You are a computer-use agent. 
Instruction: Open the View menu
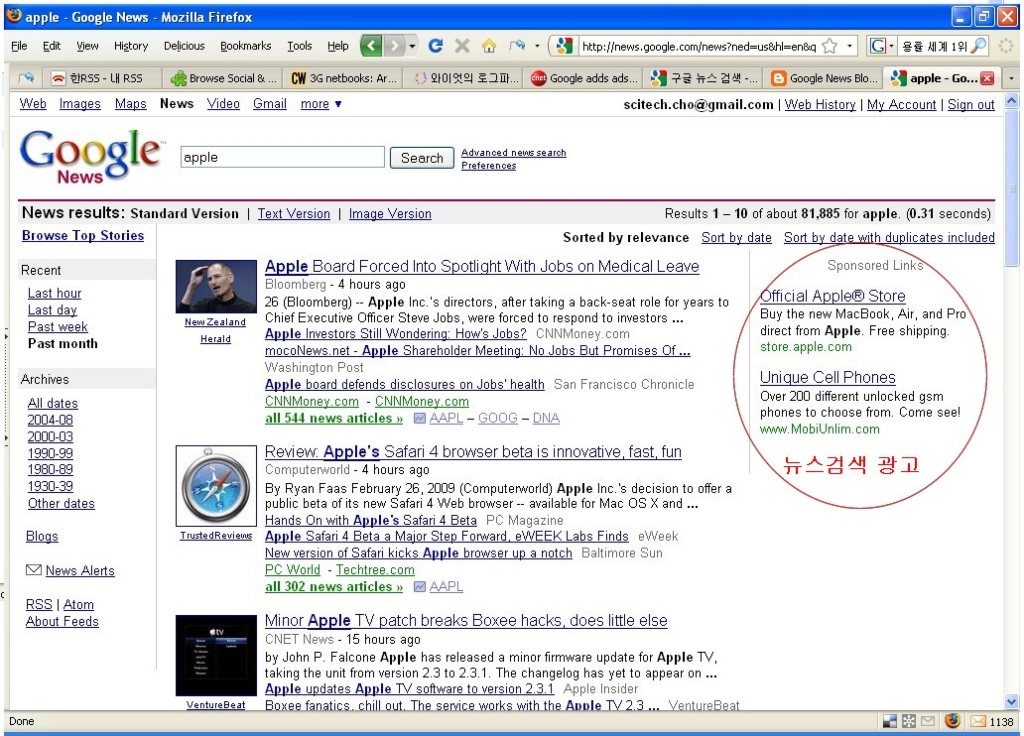[x=88, y=46]
